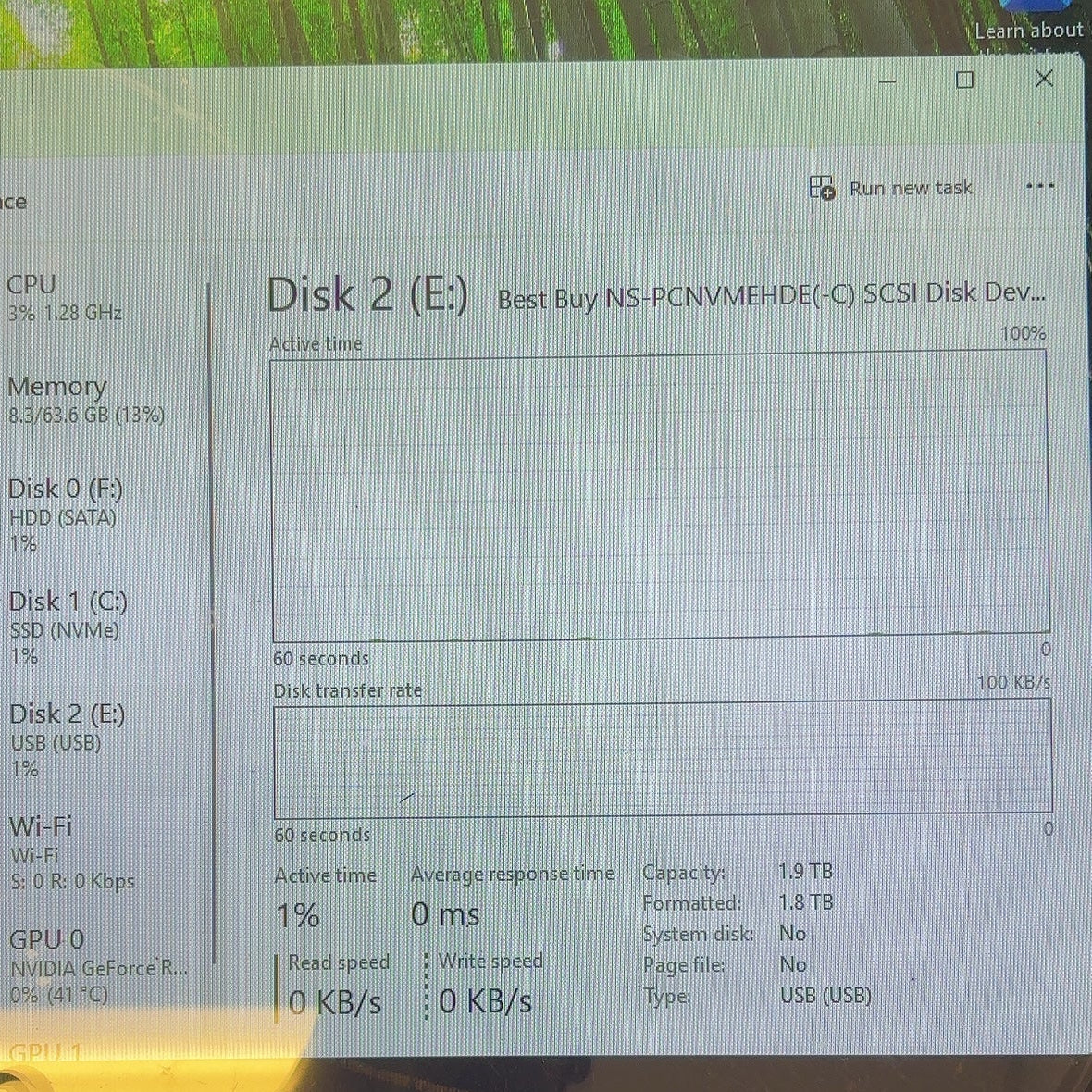Screen dimensions: 1092x1092
Task: Minimize the Task Manager window
Action: [887, 81]
